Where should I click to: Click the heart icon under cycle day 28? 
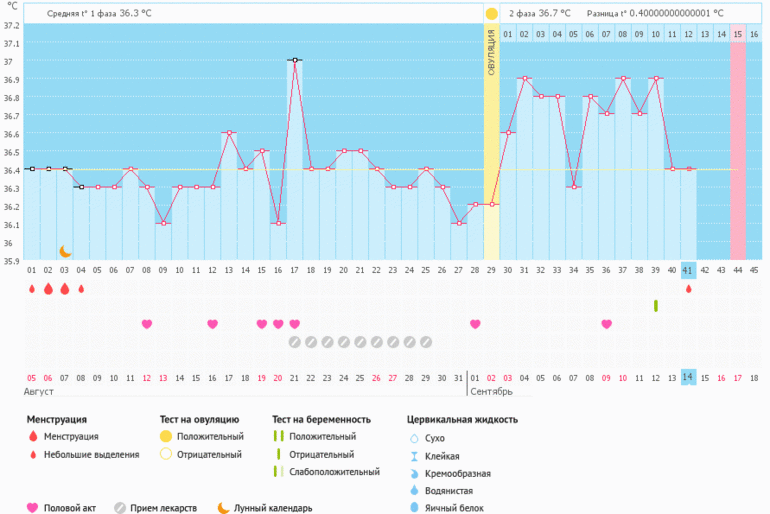(x=475, y=324)
